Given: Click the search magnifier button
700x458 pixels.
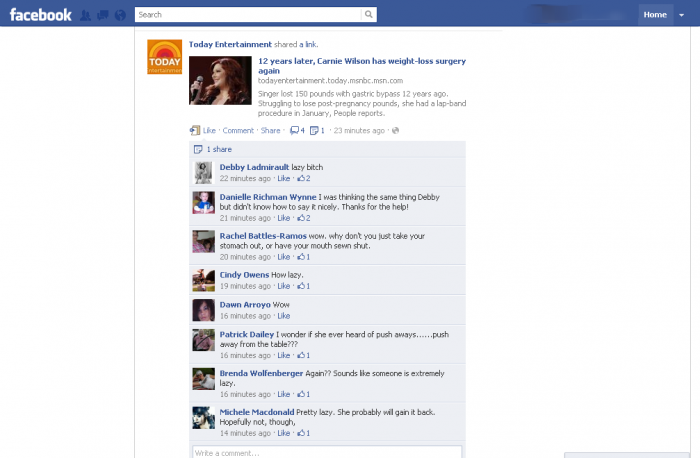Looking at the screenshot, I should pyautogui.click(x=369, y=15).
